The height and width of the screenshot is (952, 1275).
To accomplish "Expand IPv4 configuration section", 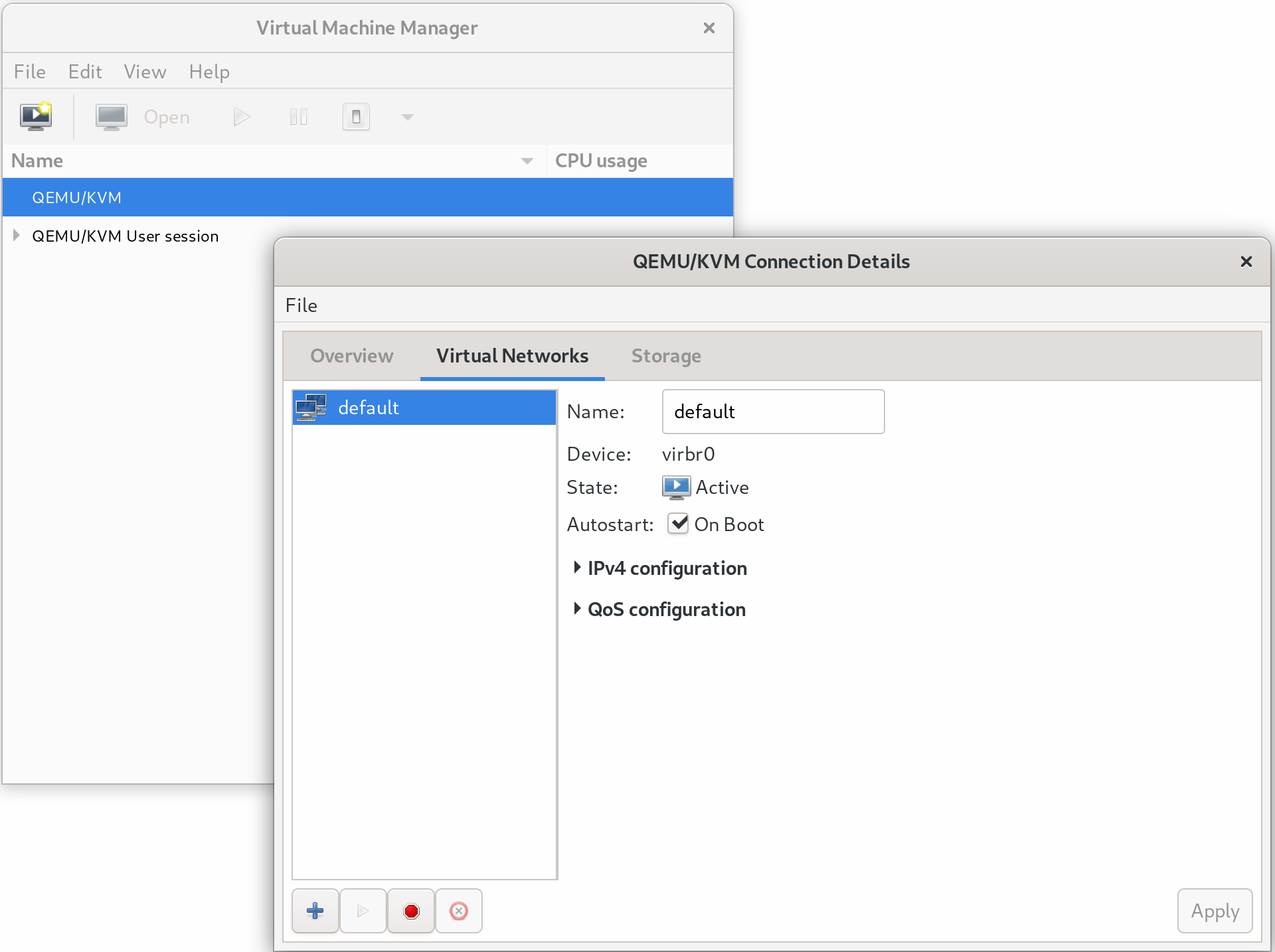I will click(x=577, y=568).
